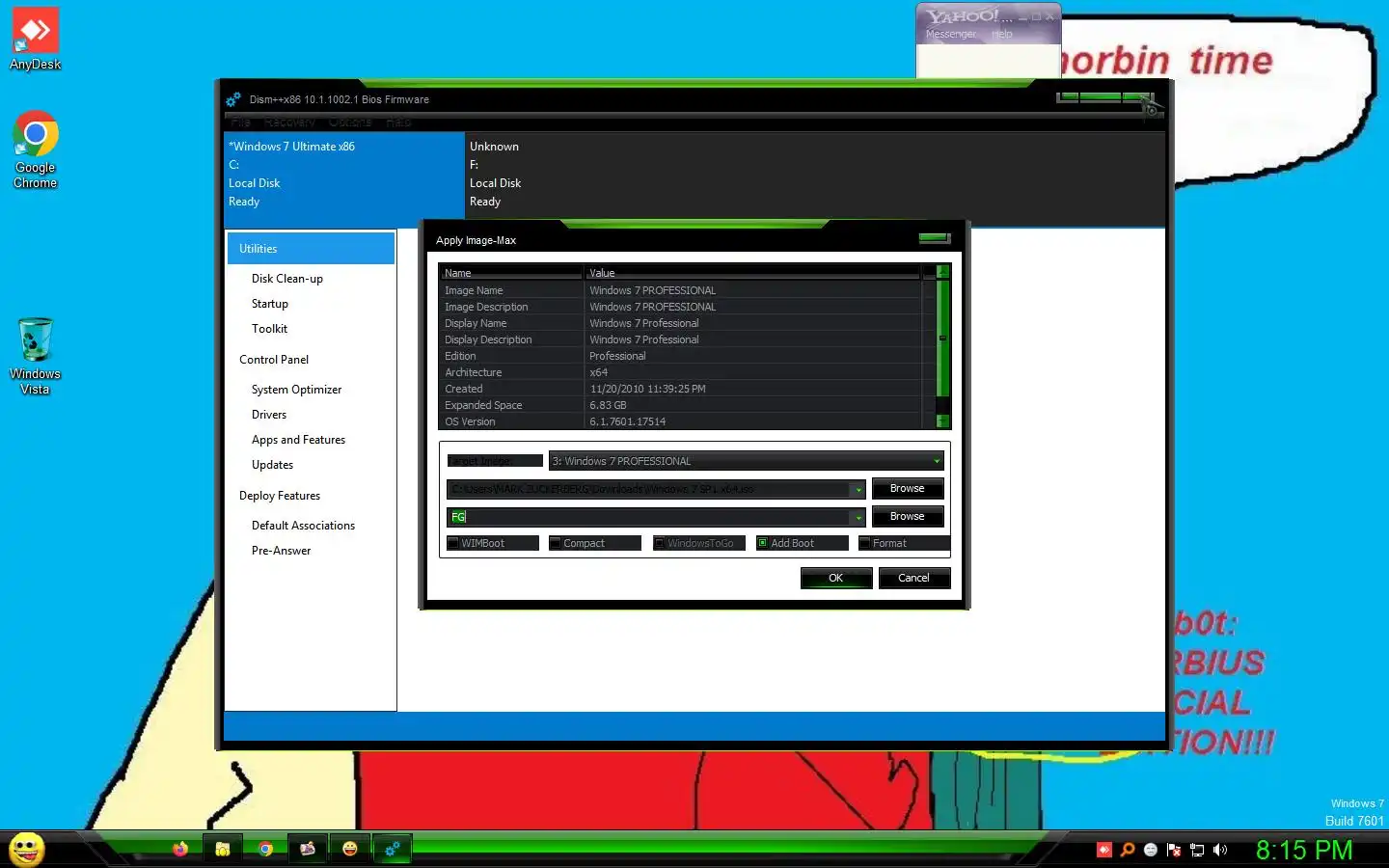Open the Options menu in Dism++

(350, 122)
